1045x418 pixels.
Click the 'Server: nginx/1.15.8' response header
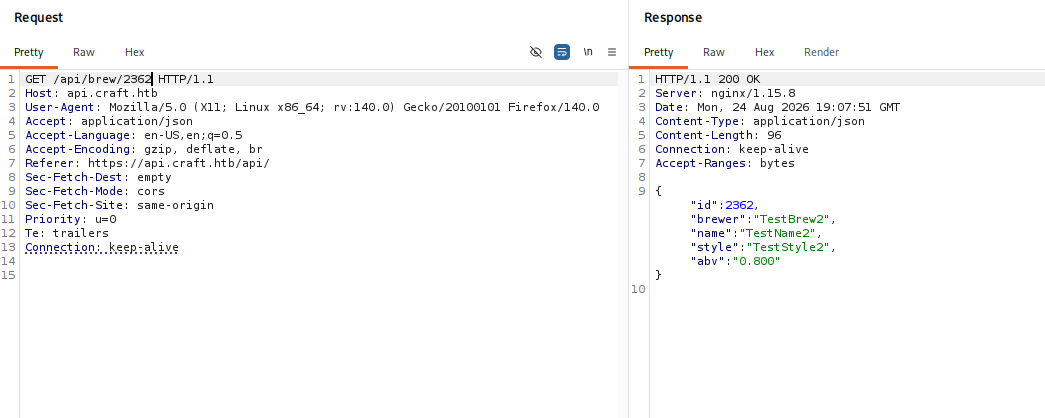click(x=725, y=93)
